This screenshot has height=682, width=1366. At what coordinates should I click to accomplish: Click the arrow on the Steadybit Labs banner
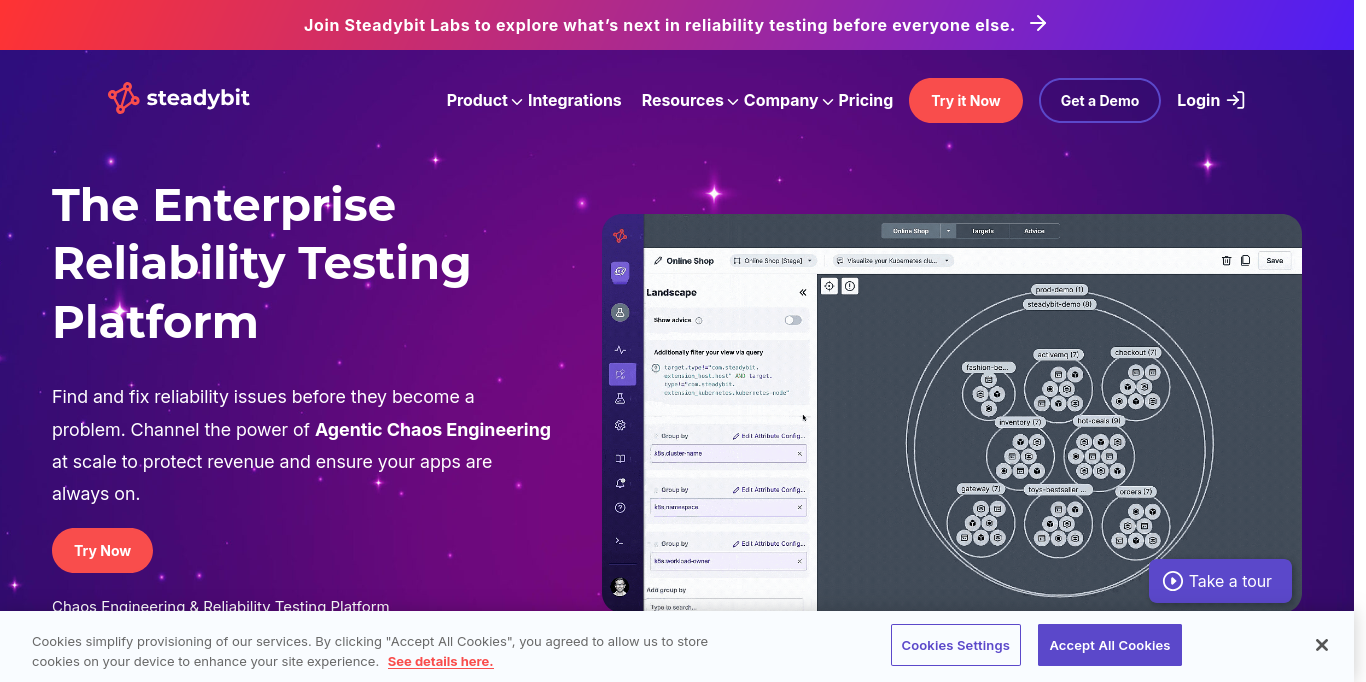point(1038,23)
